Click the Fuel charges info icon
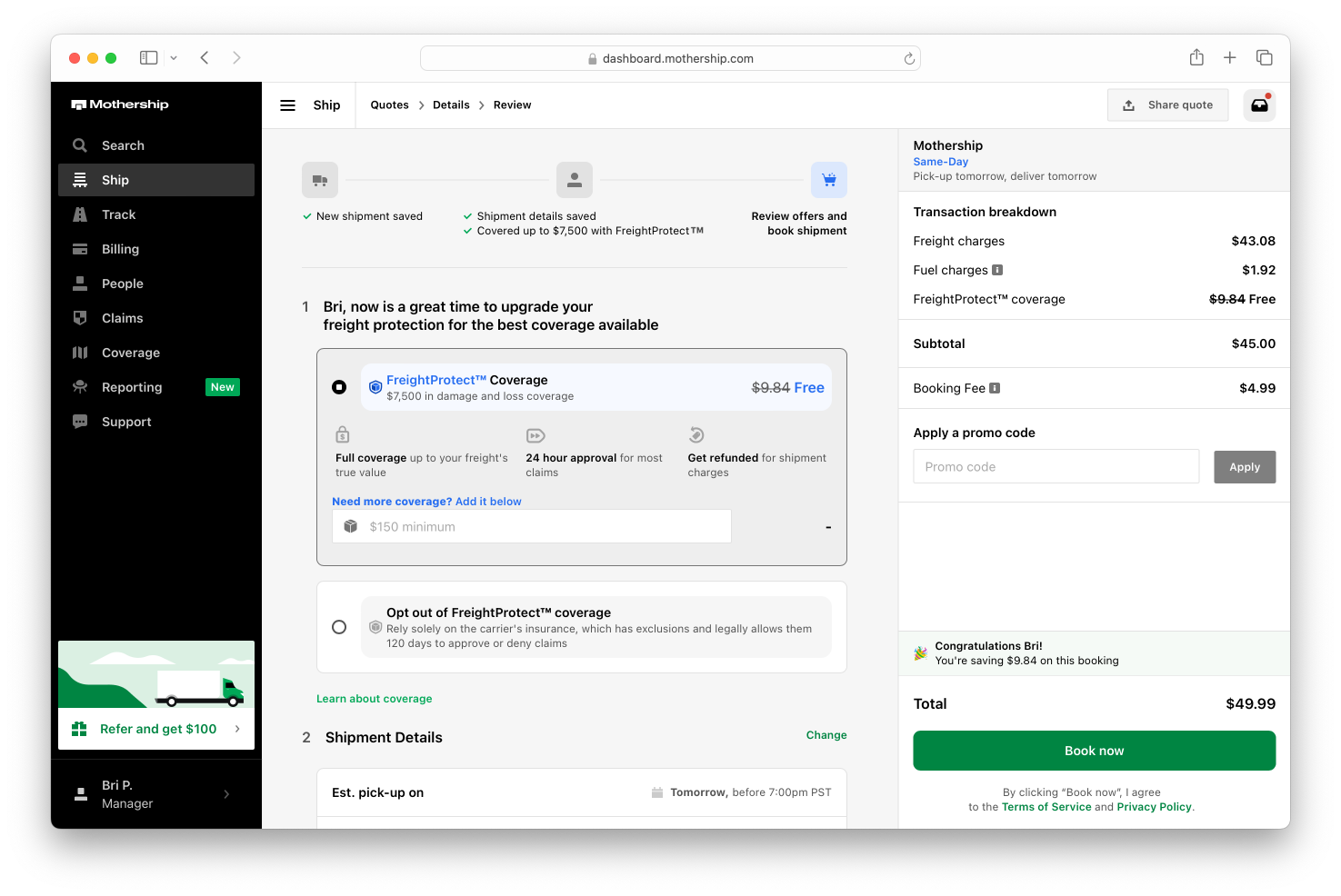 tap(997, 270)
